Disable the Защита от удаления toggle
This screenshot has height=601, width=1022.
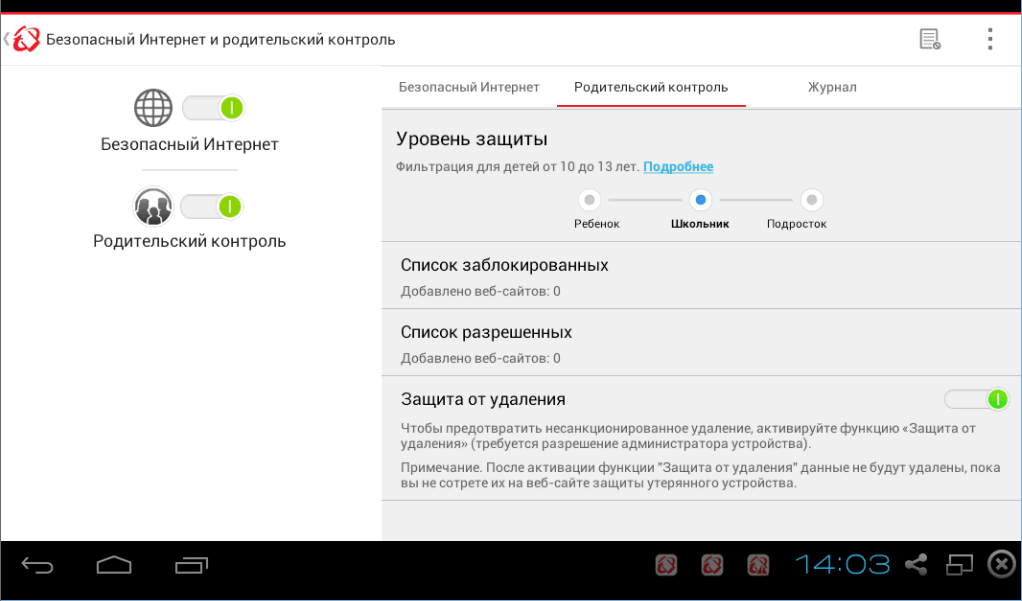point(975,399)
